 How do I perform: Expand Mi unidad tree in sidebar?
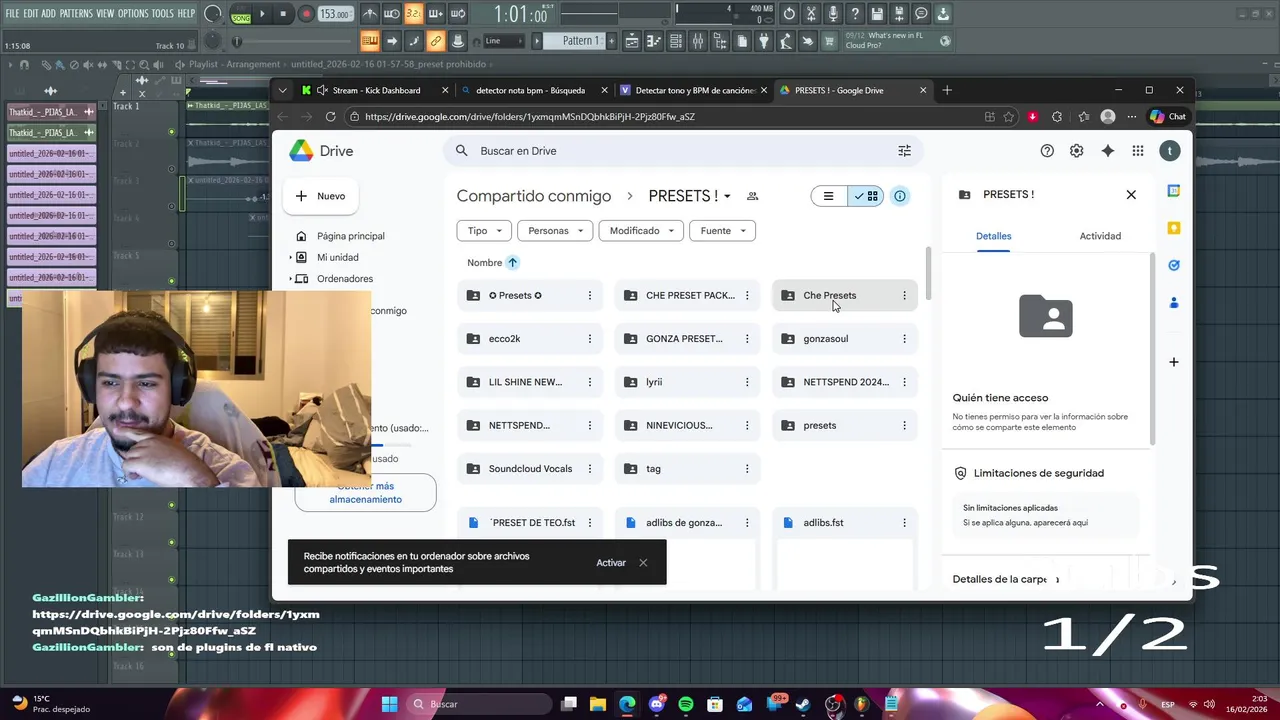point(291,258)
